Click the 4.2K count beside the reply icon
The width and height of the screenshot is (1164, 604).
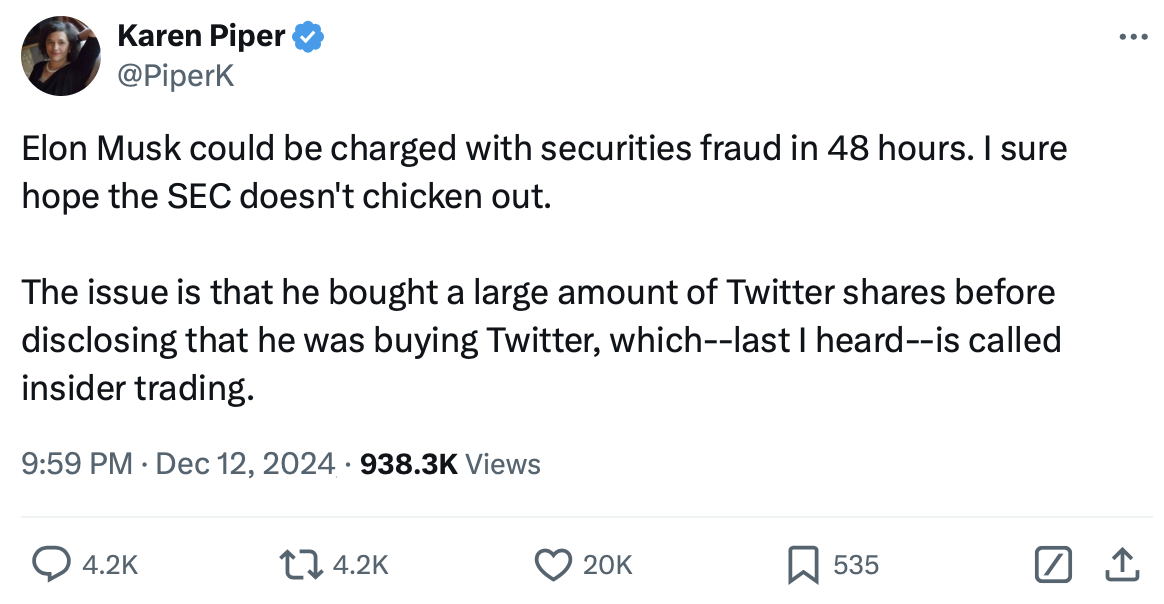tap(109, 565)
